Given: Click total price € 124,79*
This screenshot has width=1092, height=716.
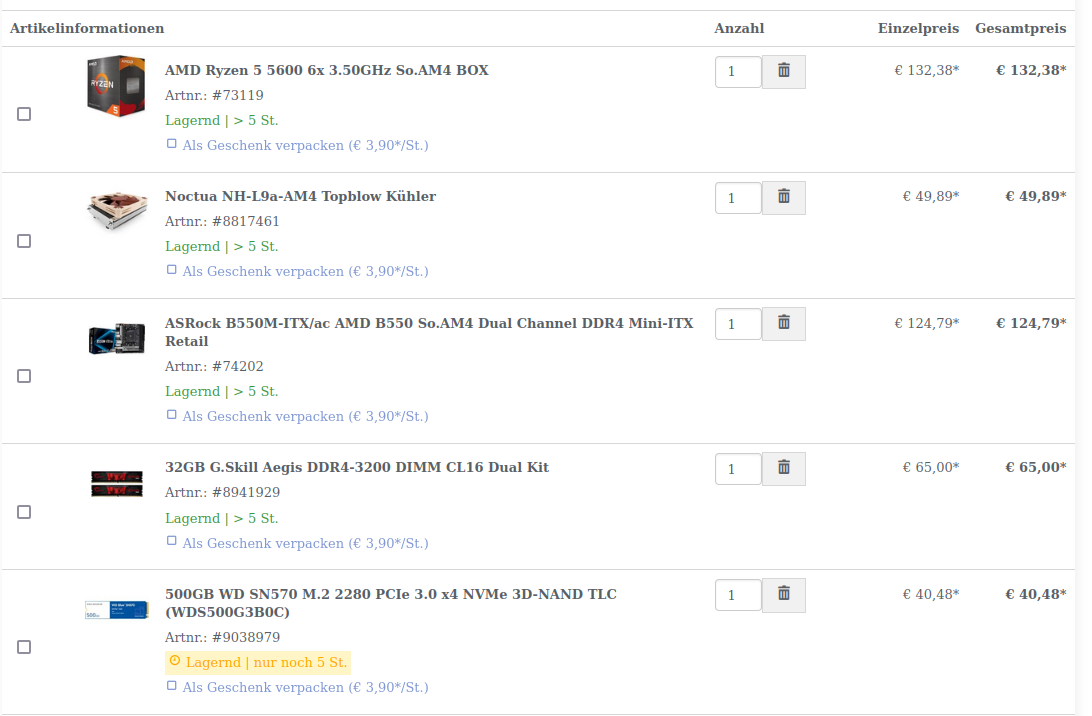Looking at the screenshot, I should pyautogui.click(x=1031, y=323).
